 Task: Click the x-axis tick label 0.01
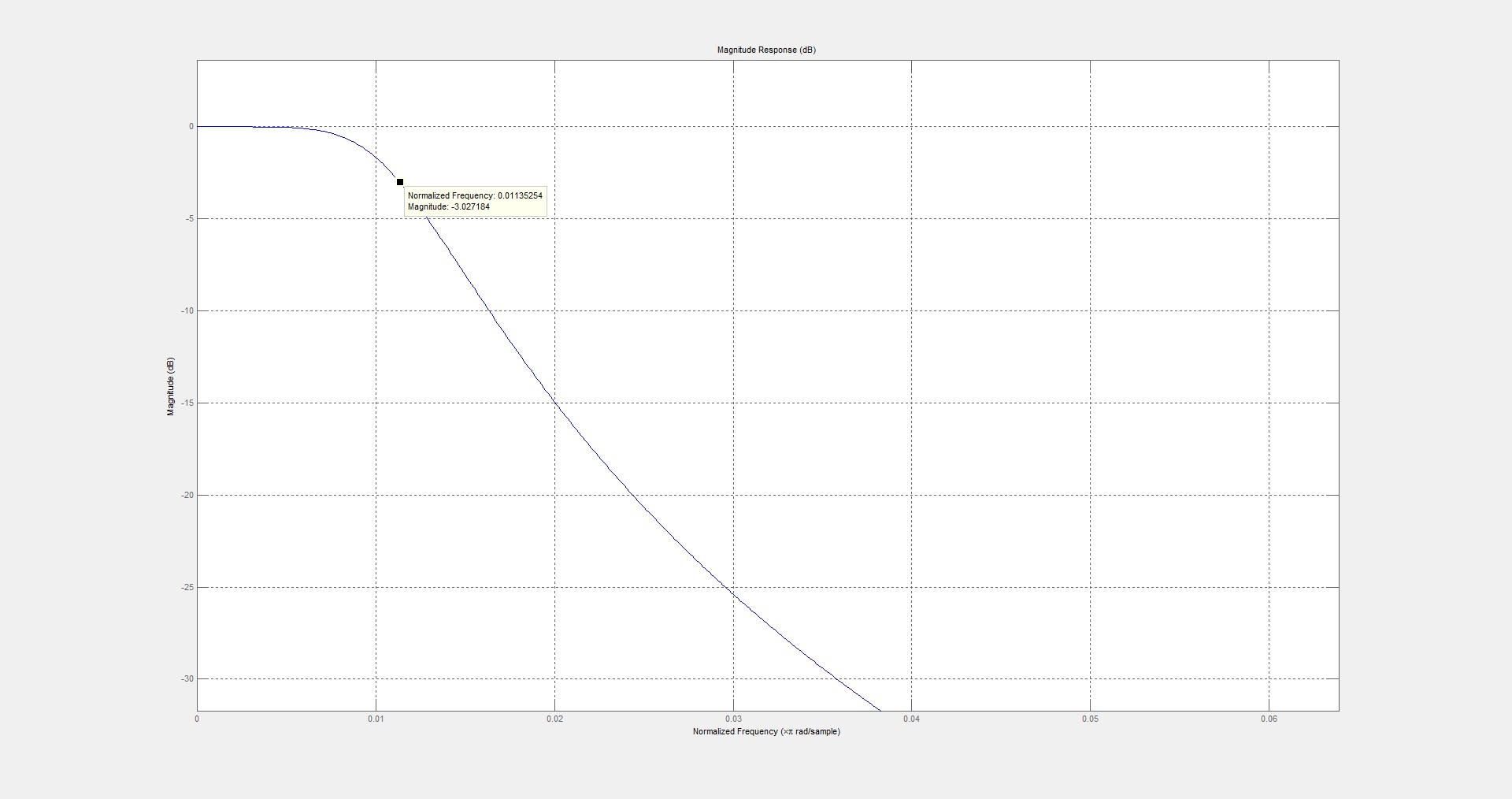coord(376,719)
